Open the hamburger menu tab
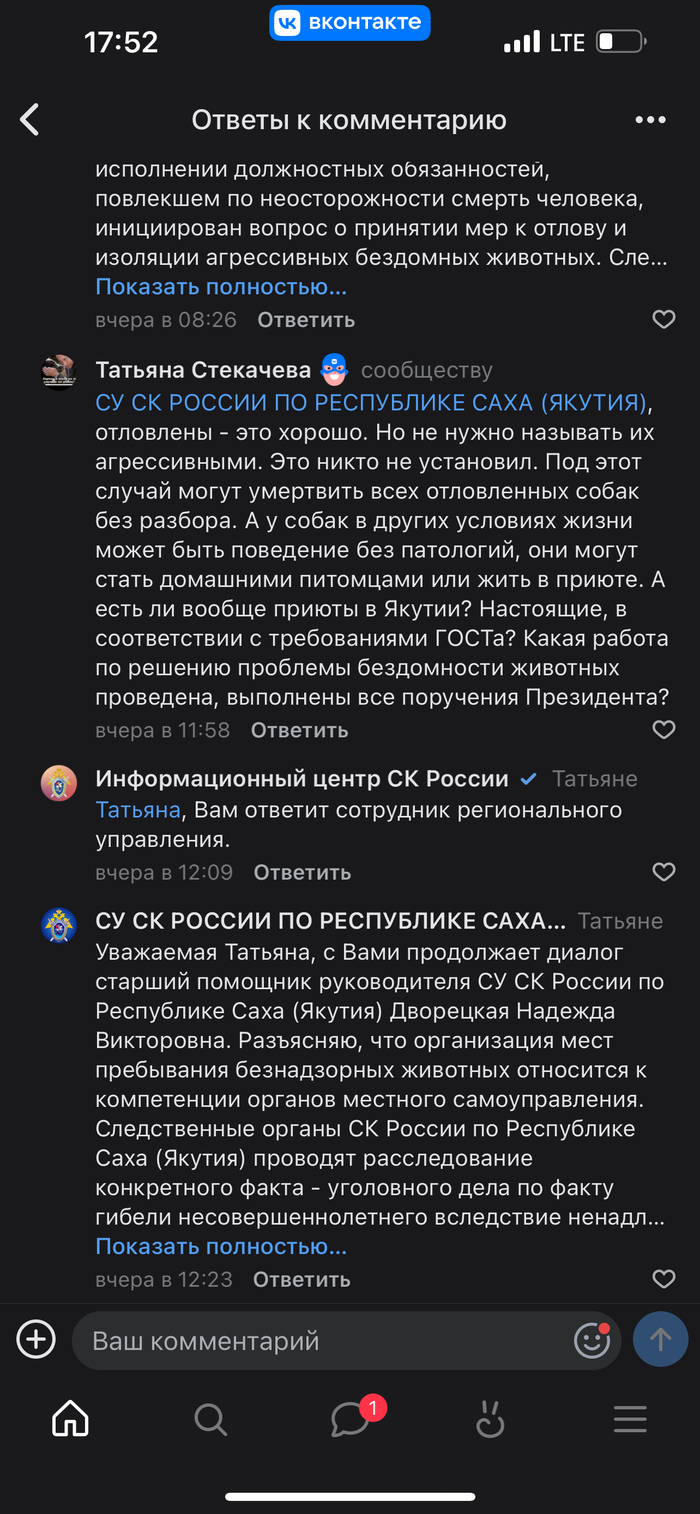 (630, 1419)
